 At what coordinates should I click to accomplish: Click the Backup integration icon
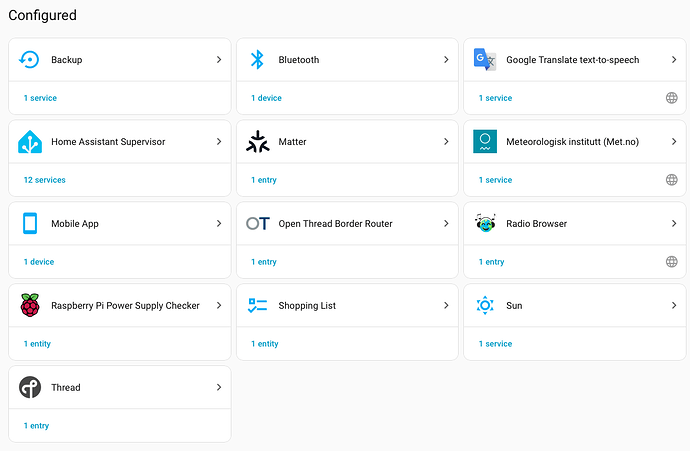coord(29,59)
